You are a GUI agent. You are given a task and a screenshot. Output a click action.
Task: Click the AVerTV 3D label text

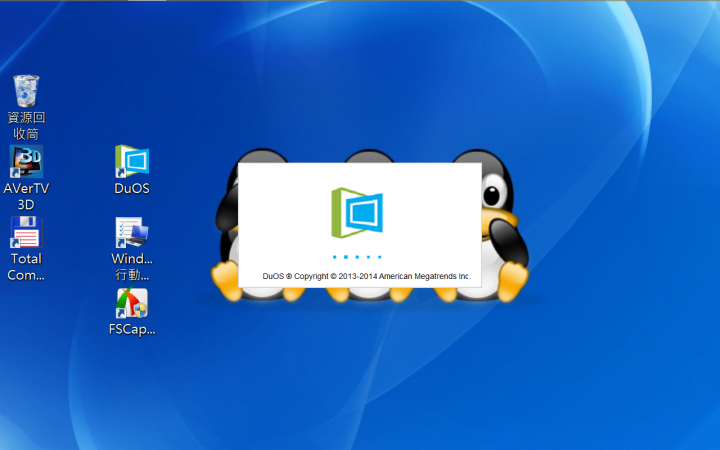pyautogui.click(x=26, y=197)
